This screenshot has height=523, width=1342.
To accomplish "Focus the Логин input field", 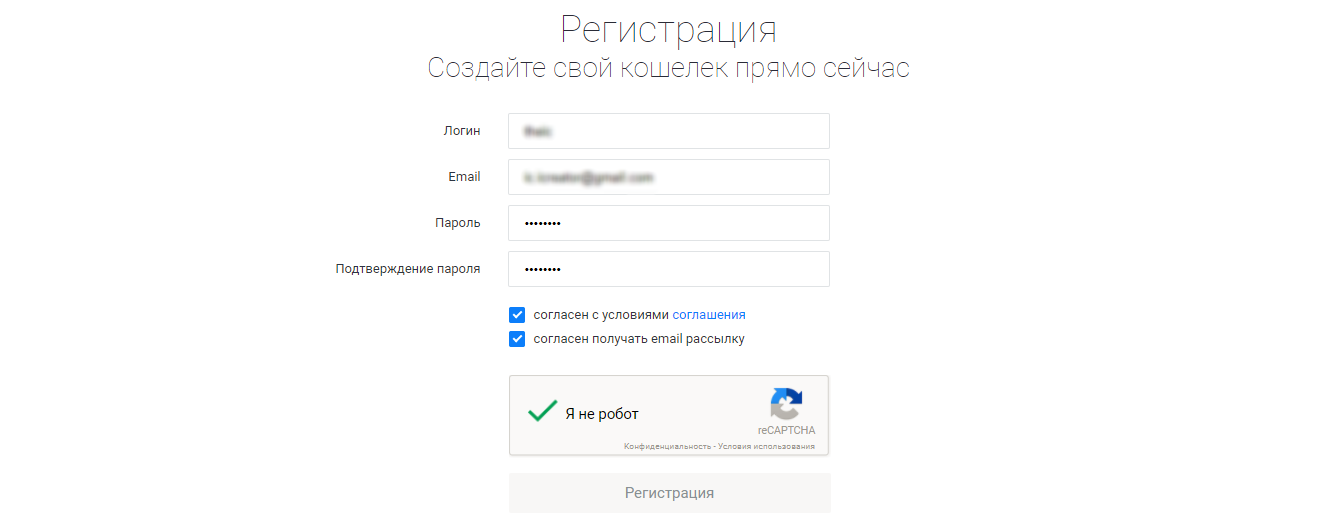I will coord(669,131).
